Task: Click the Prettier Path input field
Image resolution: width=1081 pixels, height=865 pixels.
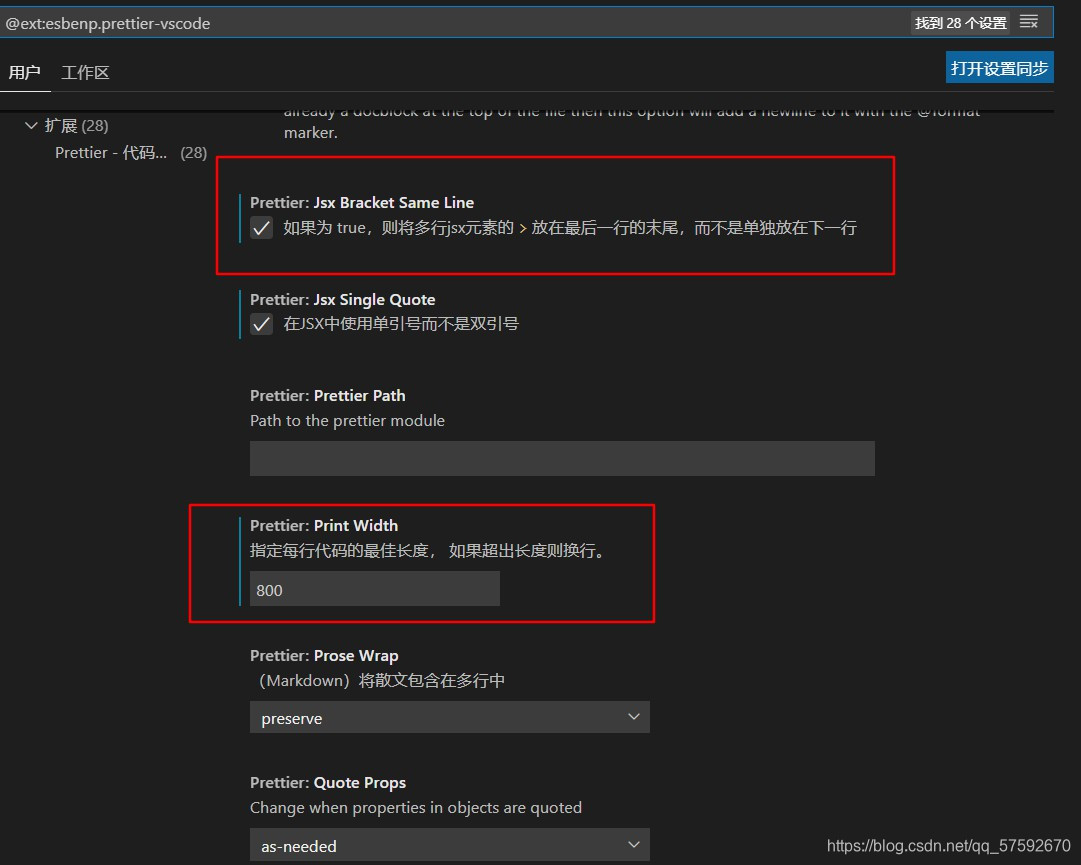Action: click(562, 458)
